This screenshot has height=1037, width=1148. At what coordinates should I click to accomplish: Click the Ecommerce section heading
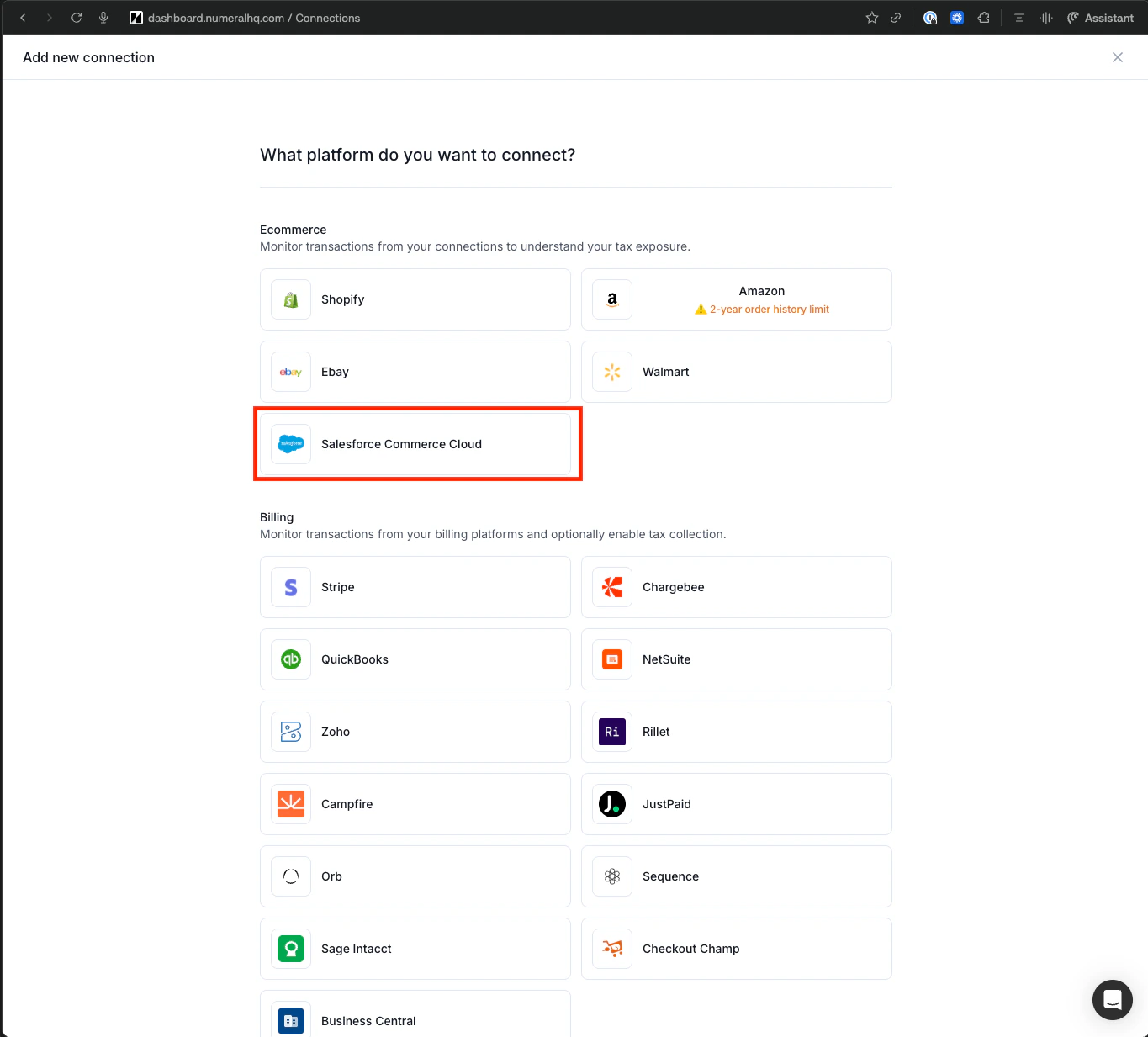[x=294, y=230]
